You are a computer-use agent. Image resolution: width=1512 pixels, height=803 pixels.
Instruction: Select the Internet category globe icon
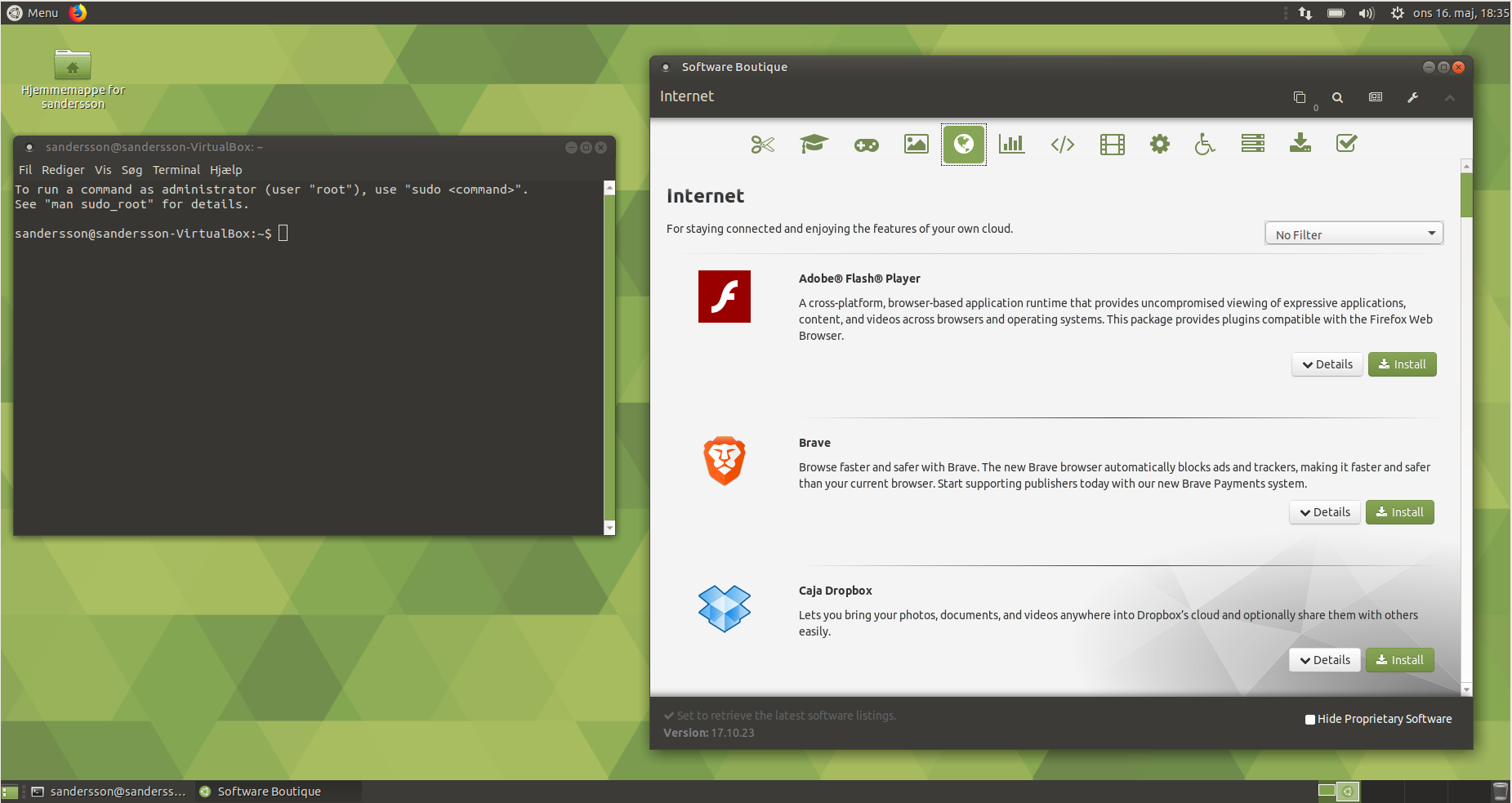coord(964,145)
